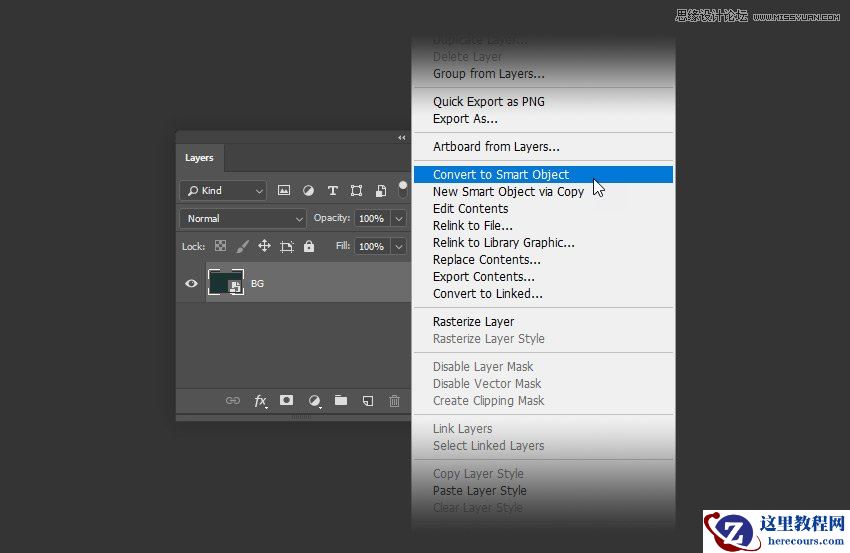Screen dimensions: 850x553
Task: Hide the BG layer eye icon
Action: point(191,284)
